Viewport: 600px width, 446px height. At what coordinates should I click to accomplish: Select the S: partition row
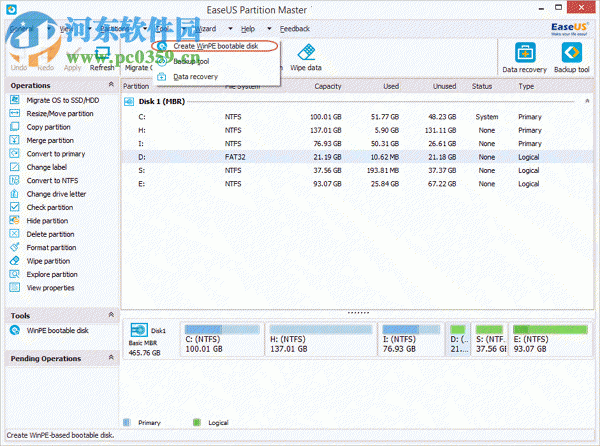click(x=357, y=171)
